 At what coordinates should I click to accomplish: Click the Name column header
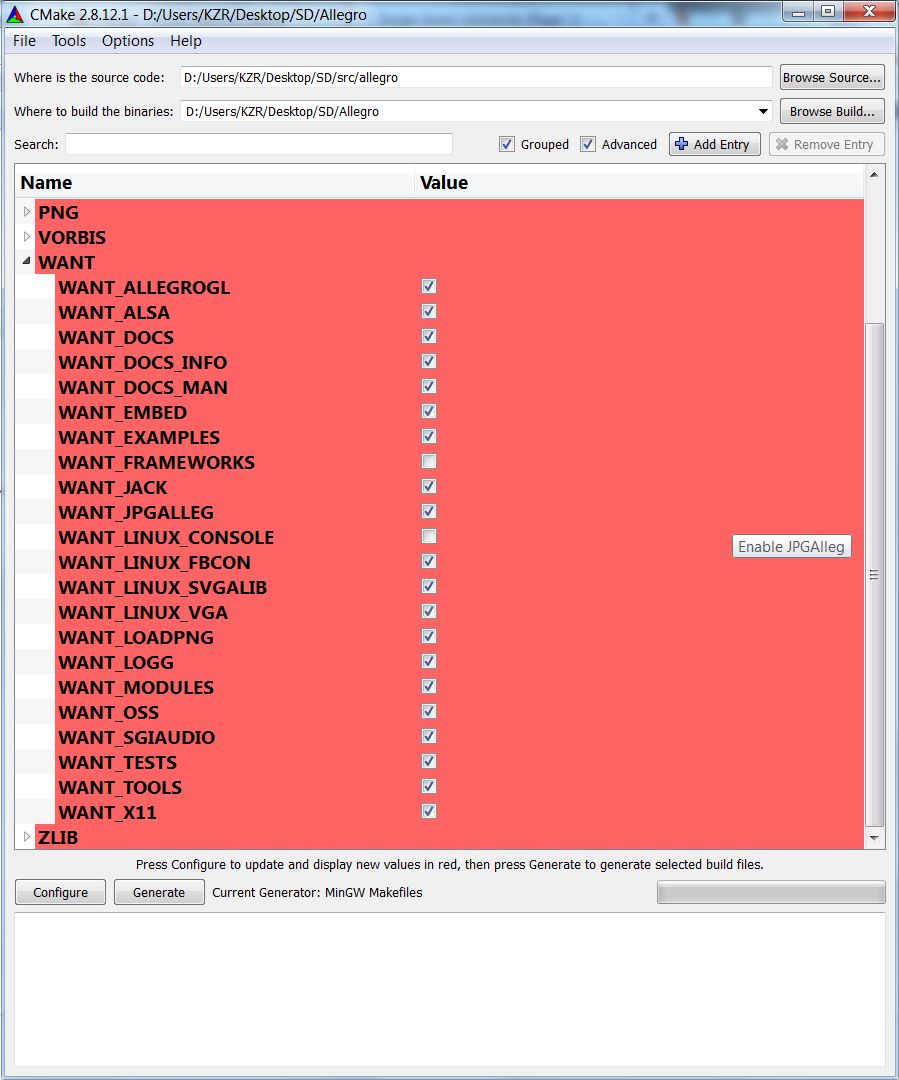(x=215, y=183)
